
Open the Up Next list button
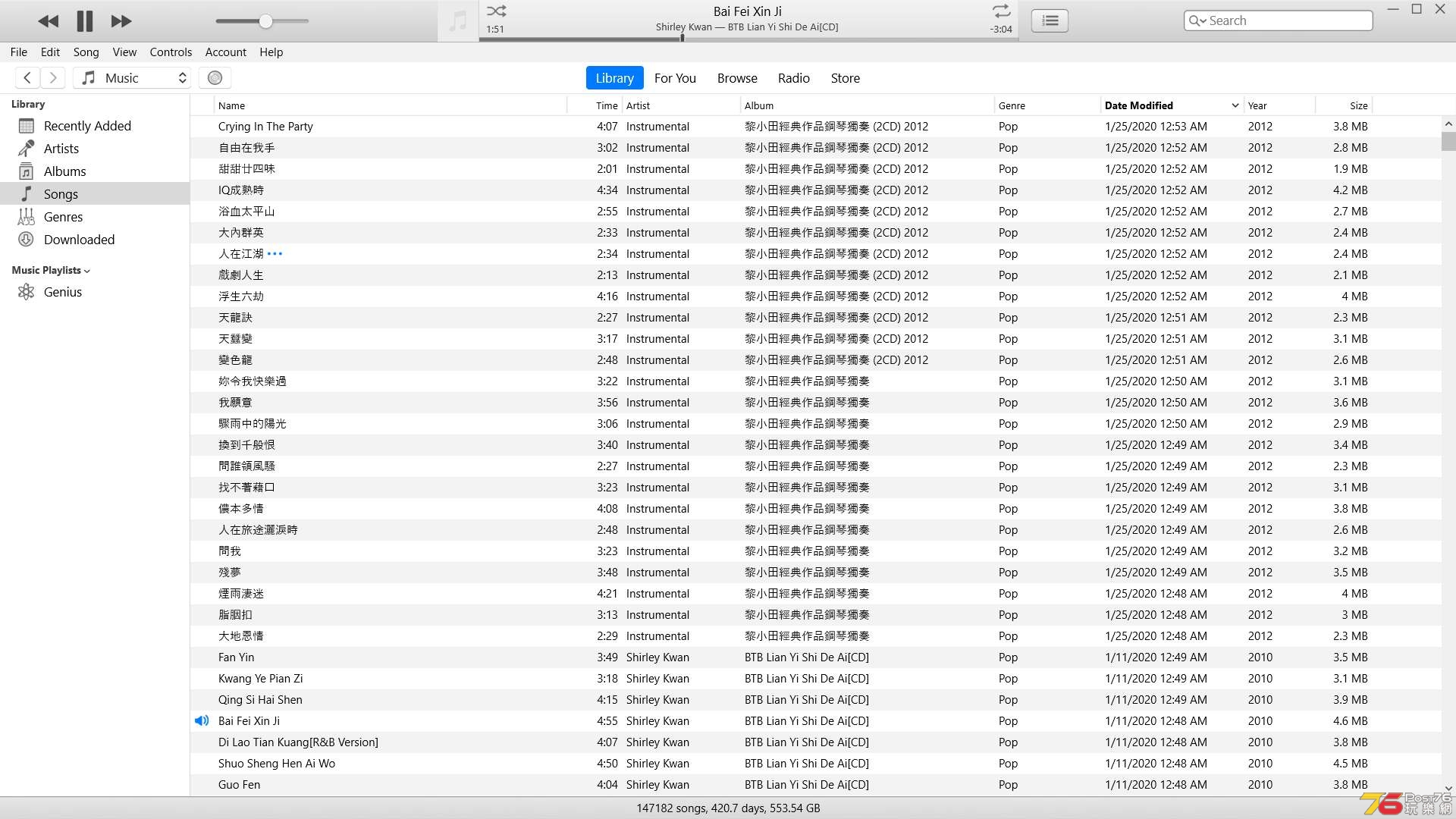coord(1050,20)
